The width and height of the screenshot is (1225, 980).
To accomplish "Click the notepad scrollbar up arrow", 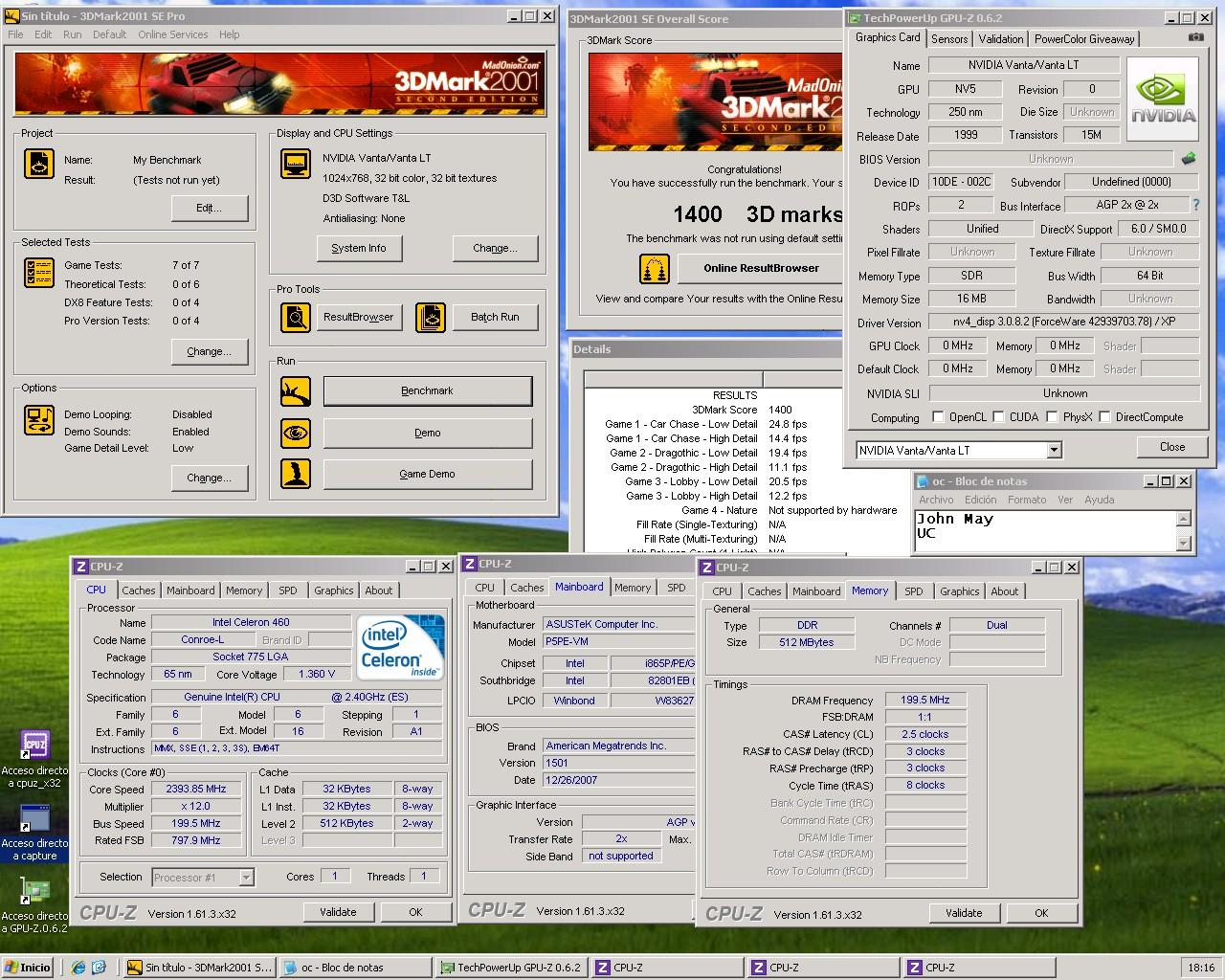I will tap(1184, 519).
